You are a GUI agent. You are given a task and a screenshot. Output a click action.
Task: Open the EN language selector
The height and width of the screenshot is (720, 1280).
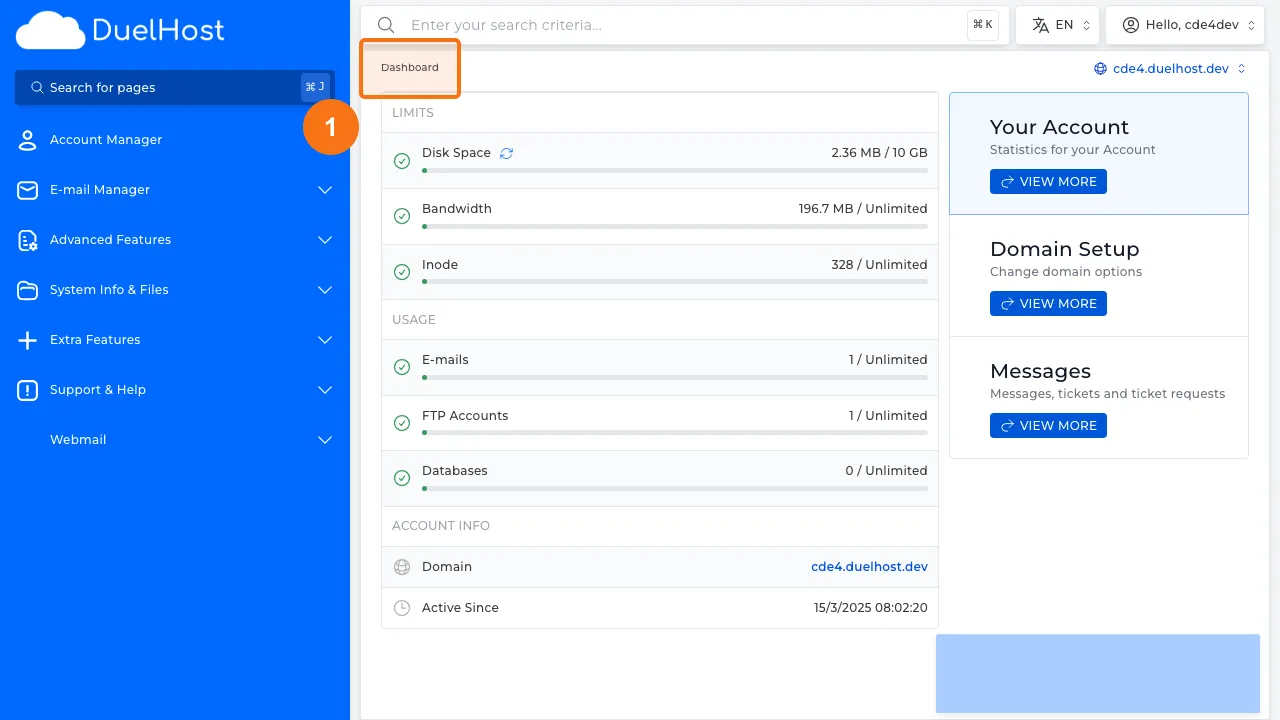[x=1057, y=24]
